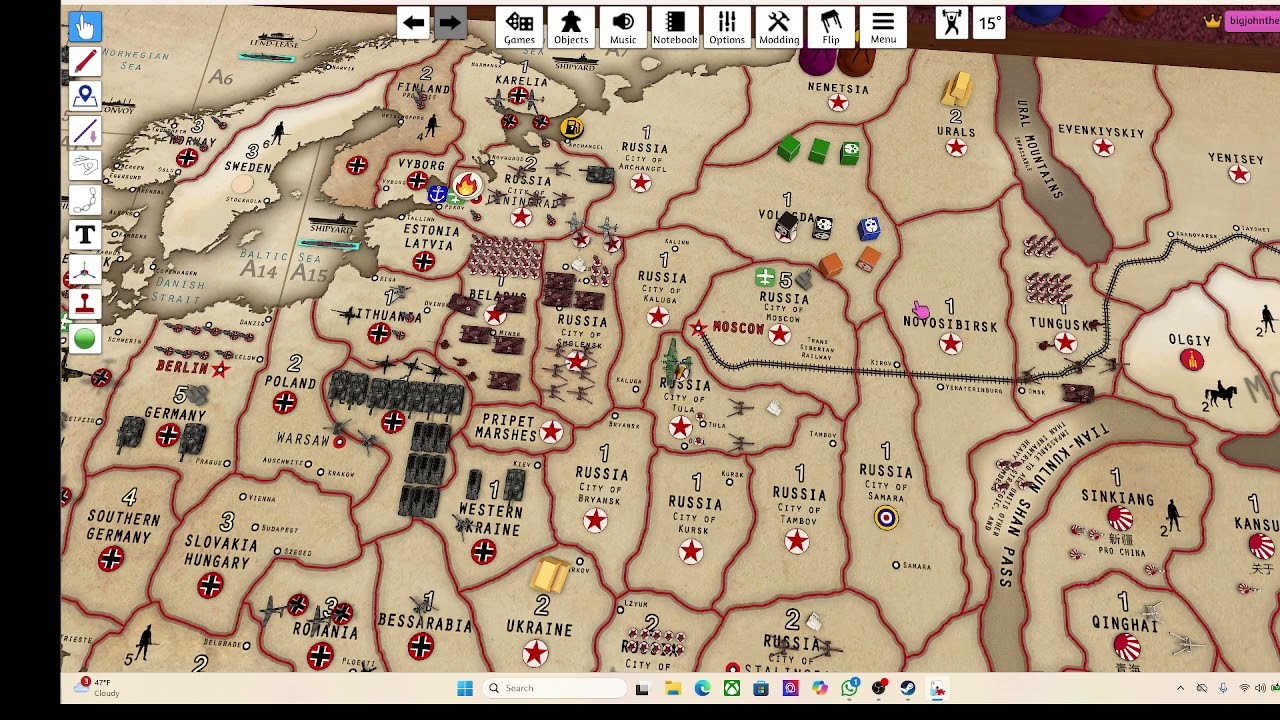
Task: Click the Pripet Marshes roundel
Action: pos(551,432)
